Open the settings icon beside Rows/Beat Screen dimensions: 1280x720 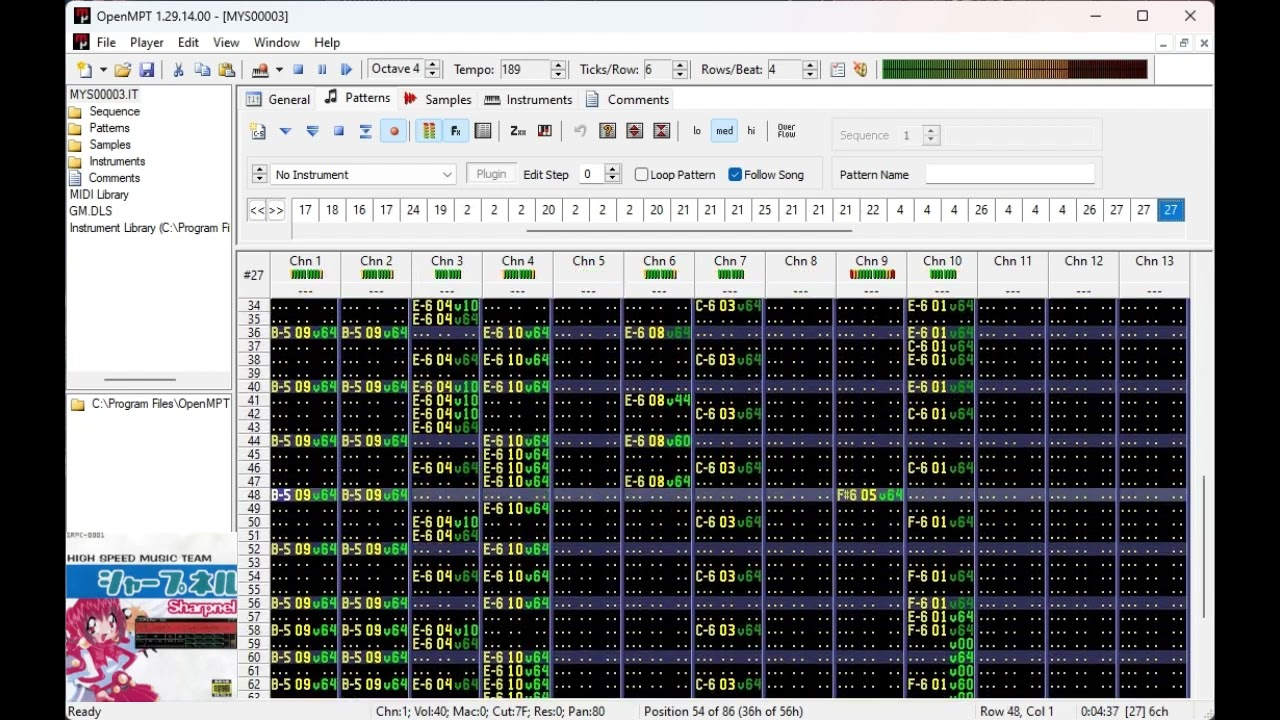click(838, 70)
